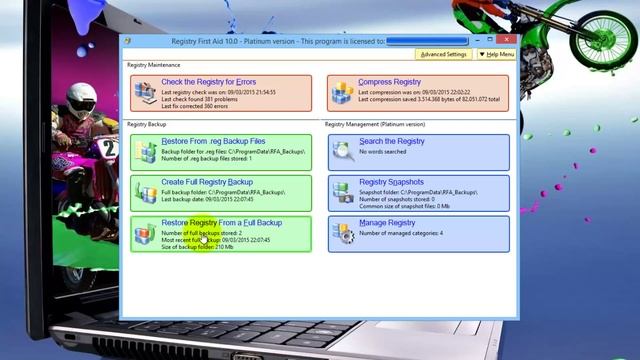Select 'Number of .reg backup files stored: 1'
Image resolution: width=640 pixels, height=360 pixels.
click(x=207, y=158)
